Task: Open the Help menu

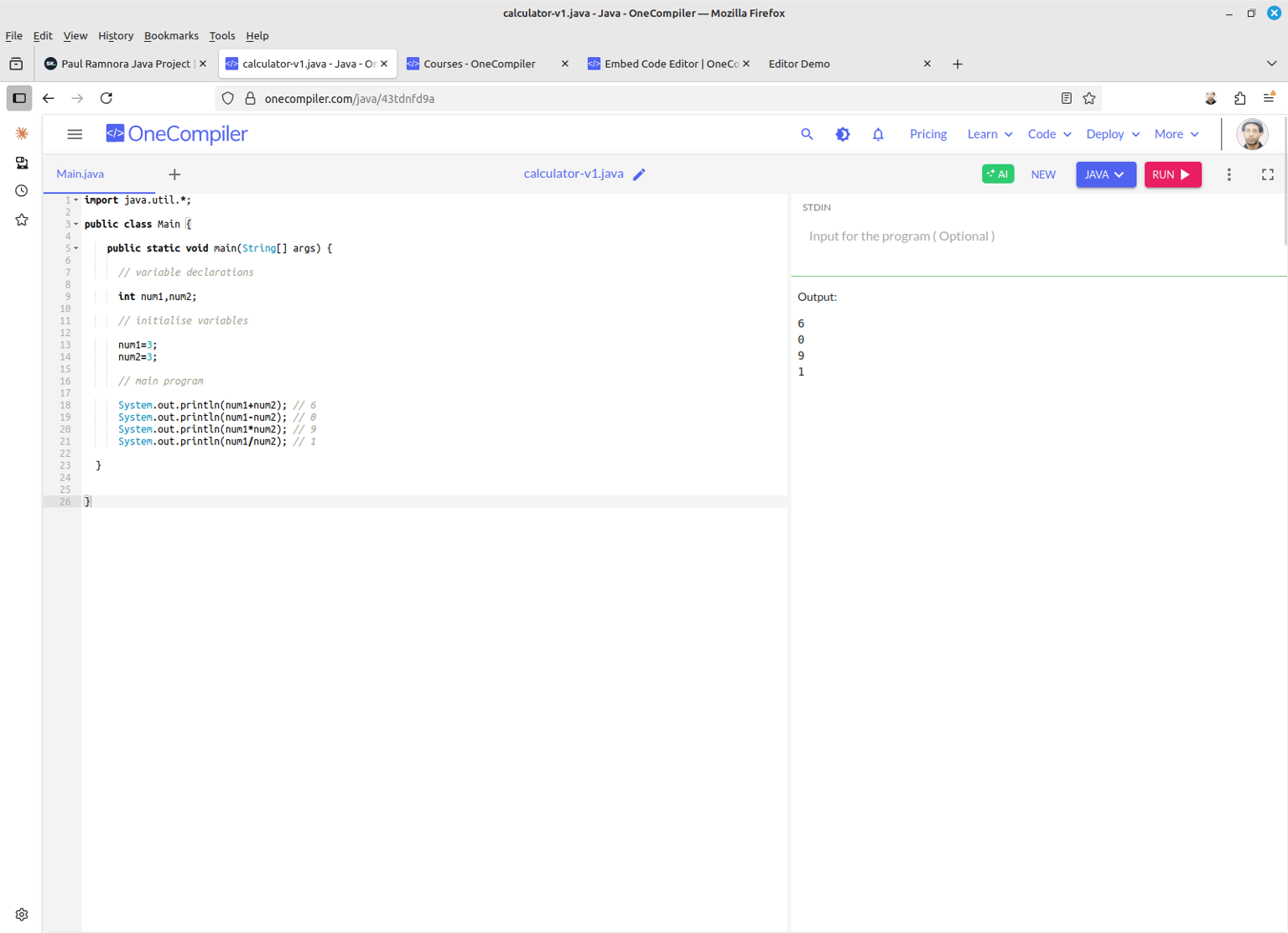Action: click(x=257, y=36)
